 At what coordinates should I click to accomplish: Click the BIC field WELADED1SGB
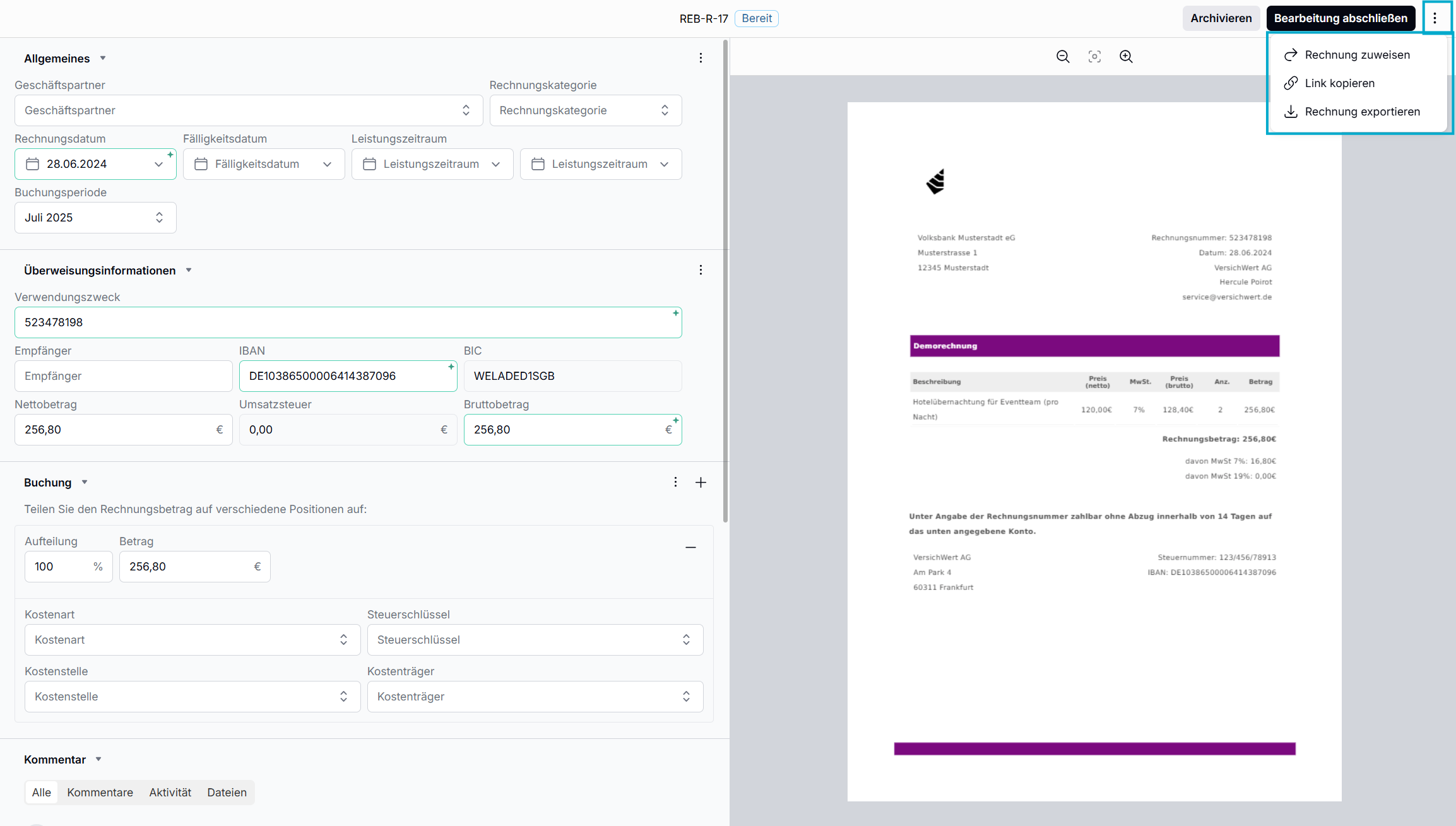[573, 376]
